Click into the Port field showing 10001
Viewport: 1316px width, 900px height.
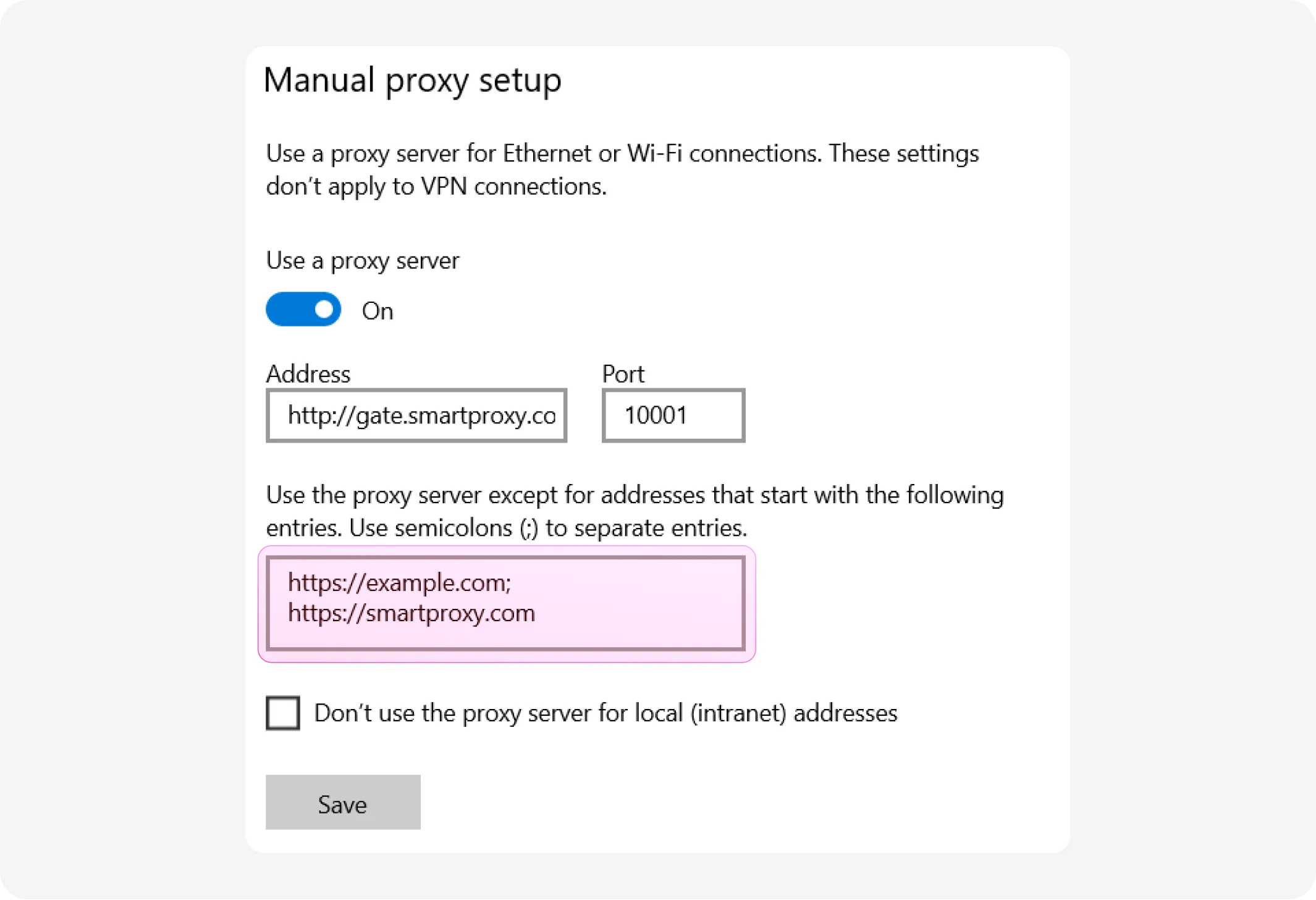coord(673,415)
